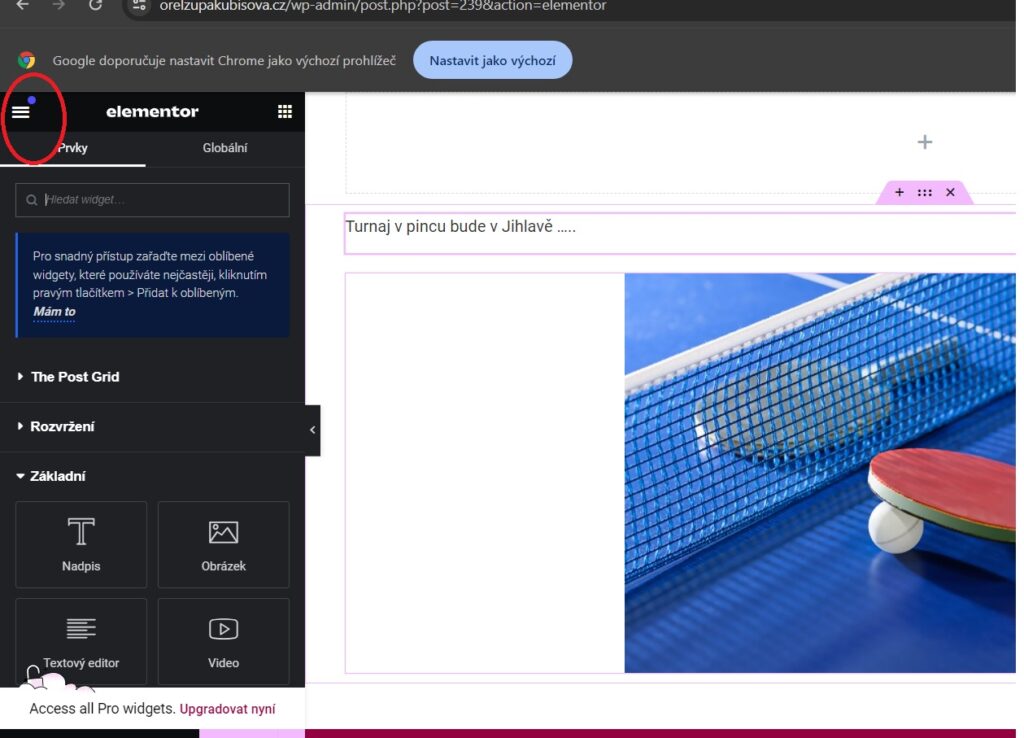Viewport: 1024px width, 738px height.
Task: Click the section handle's six-dot edit icon
Action: [x=925, y=192]
